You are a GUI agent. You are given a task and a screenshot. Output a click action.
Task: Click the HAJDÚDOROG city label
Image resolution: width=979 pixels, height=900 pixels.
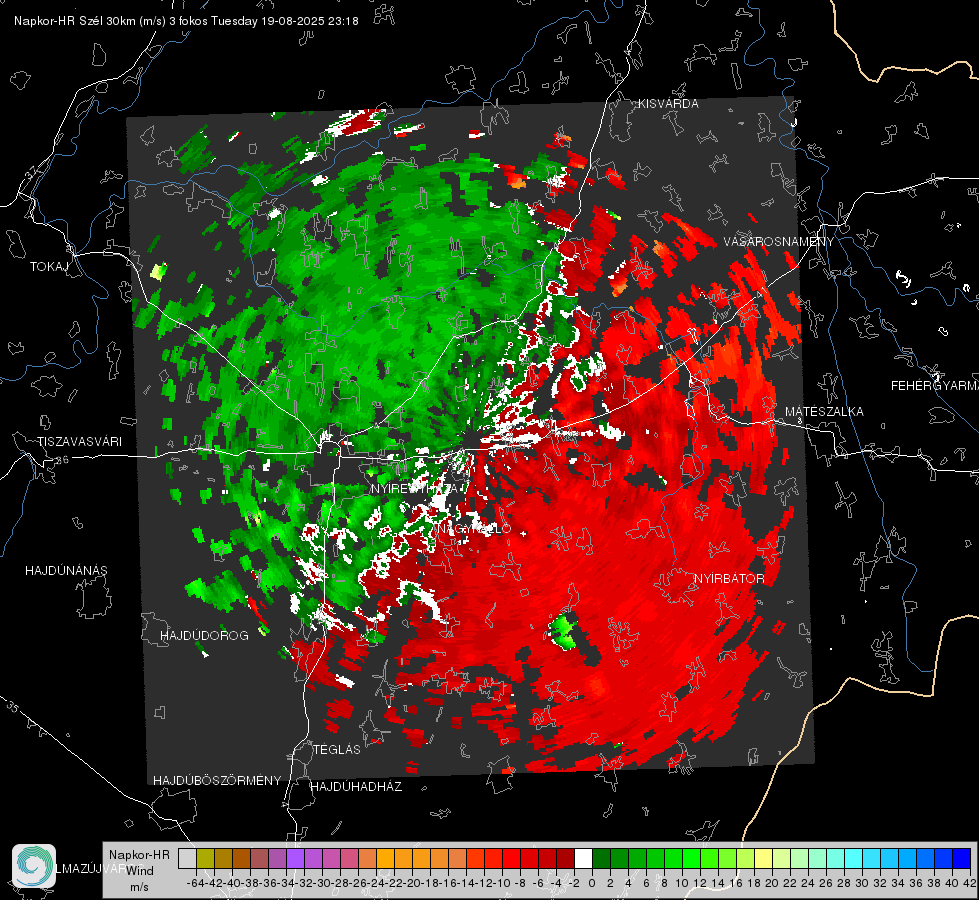coord(204,636)
